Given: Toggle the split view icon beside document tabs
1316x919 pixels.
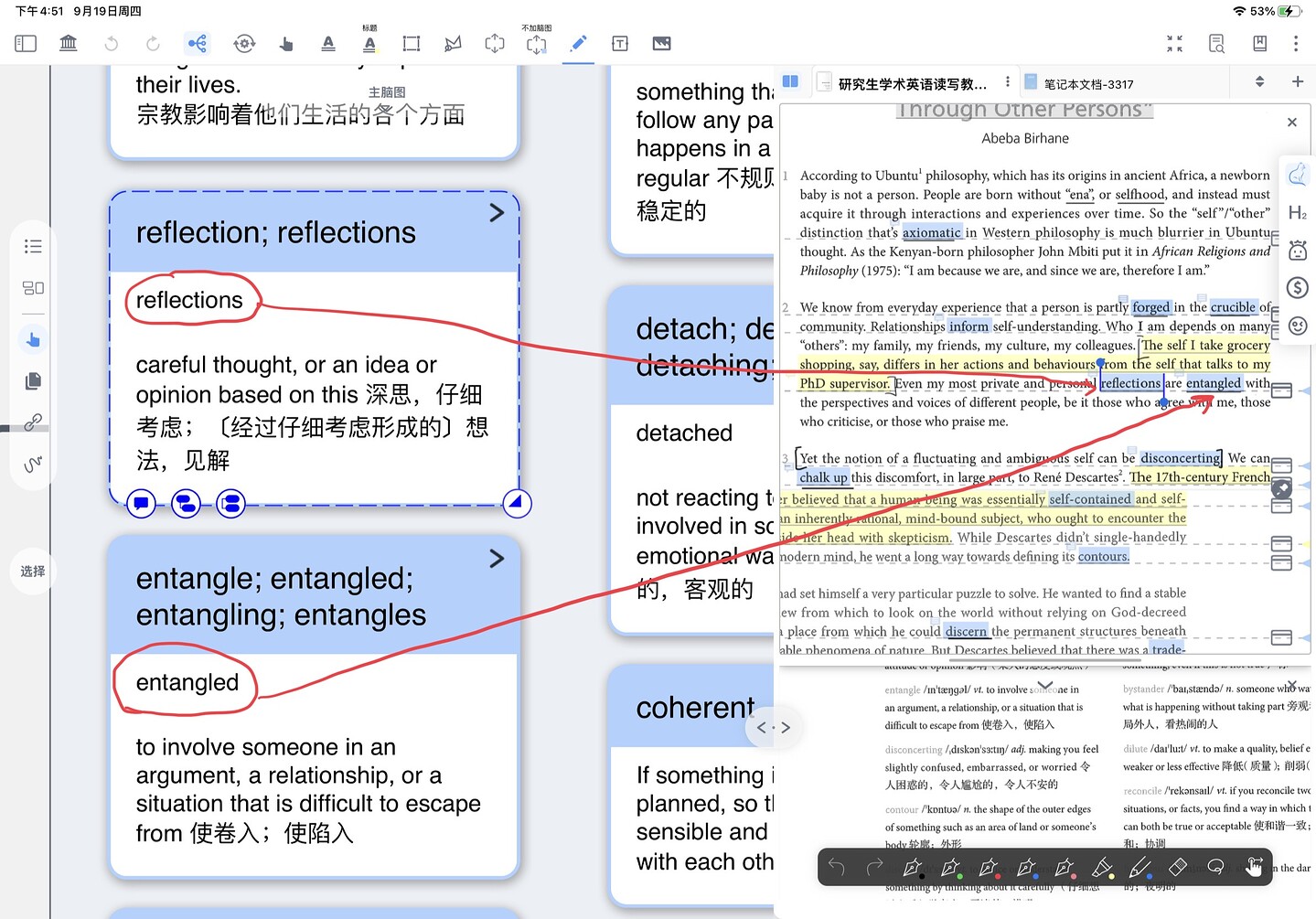Looking at the screenshot, I should tap(791, 81).
